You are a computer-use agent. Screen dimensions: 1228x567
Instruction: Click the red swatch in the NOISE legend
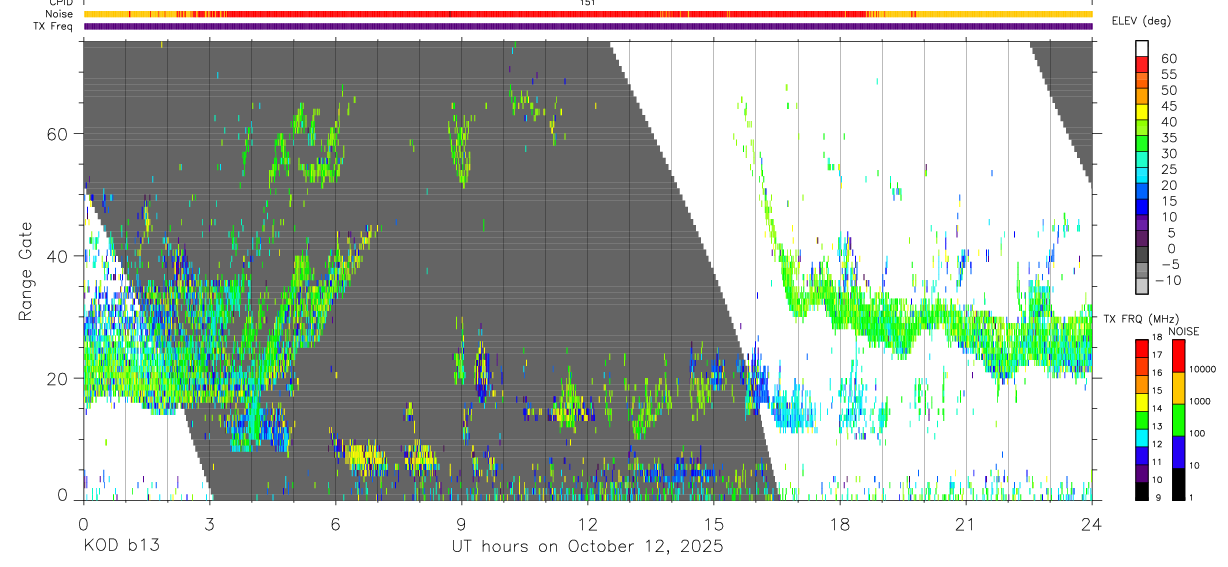[x=1178, y=356]
